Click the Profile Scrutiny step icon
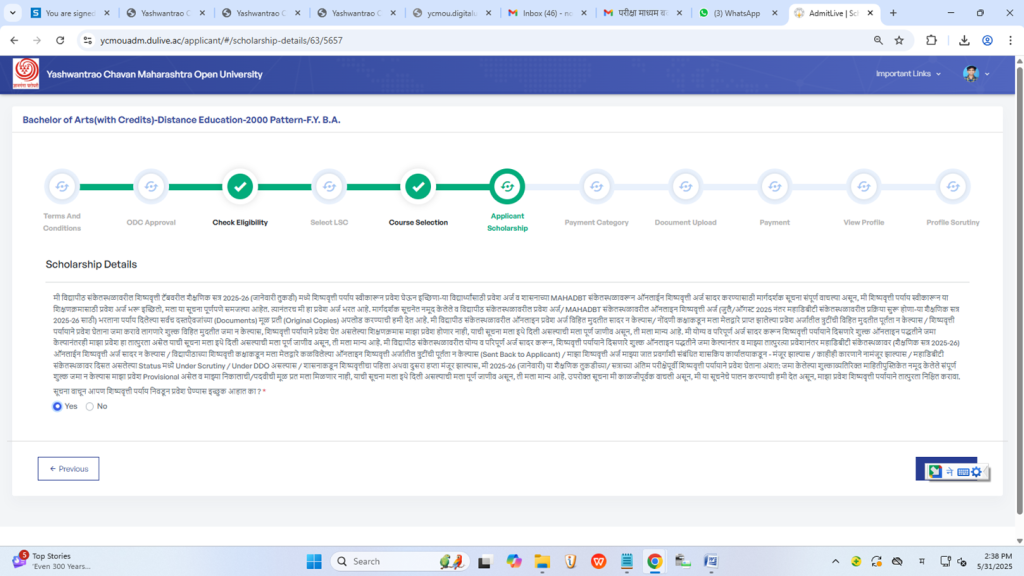The width and height of the screenshot is (1024, 576). pos(952,186)
